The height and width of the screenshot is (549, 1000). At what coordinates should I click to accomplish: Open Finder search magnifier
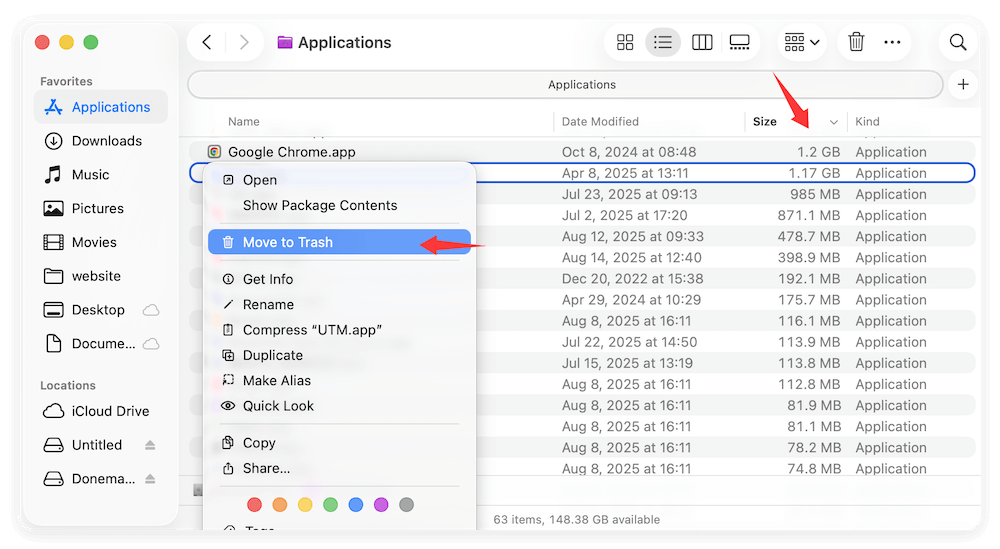pyautogui.click(x=958, y=42)
